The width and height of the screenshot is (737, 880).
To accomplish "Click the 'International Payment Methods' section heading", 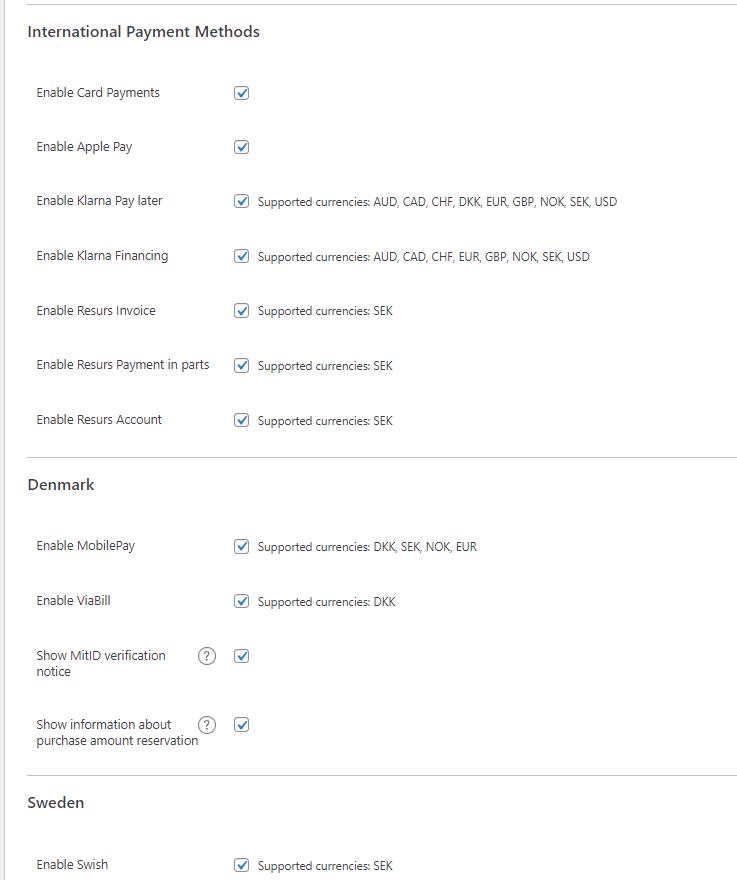I will pos(143,32).
